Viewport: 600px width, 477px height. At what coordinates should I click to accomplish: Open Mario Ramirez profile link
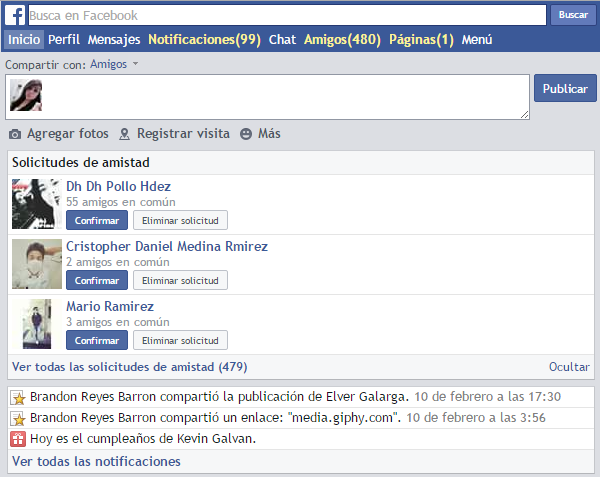pos(110,306)
